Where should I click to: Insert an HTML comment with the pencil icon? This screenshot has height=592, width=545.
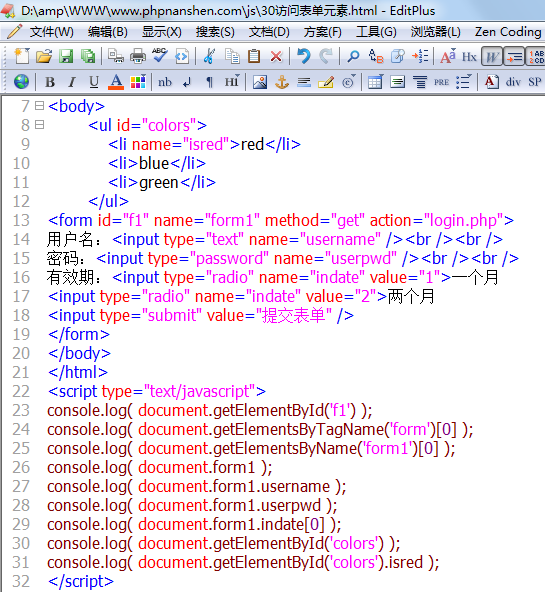pos(326,82)
